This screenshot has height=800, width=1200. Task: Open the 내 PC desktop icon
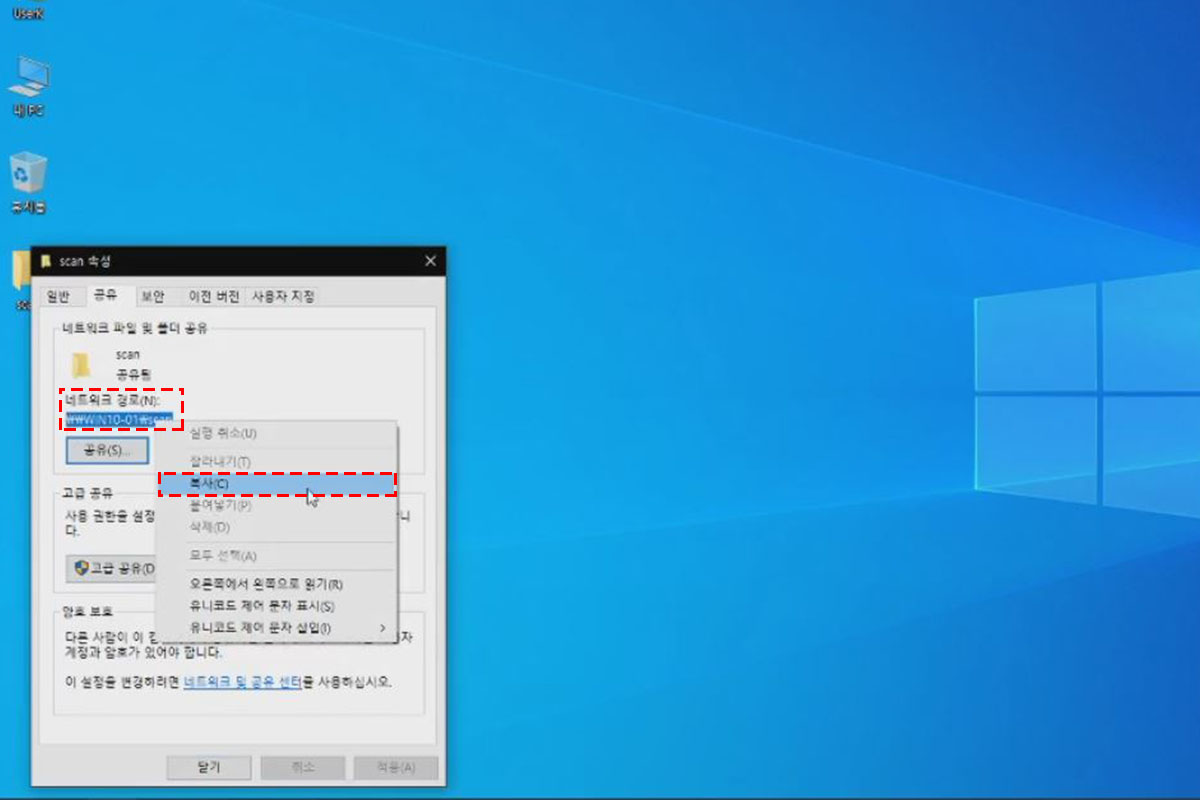pyautogui.click(x=29, y=87)
